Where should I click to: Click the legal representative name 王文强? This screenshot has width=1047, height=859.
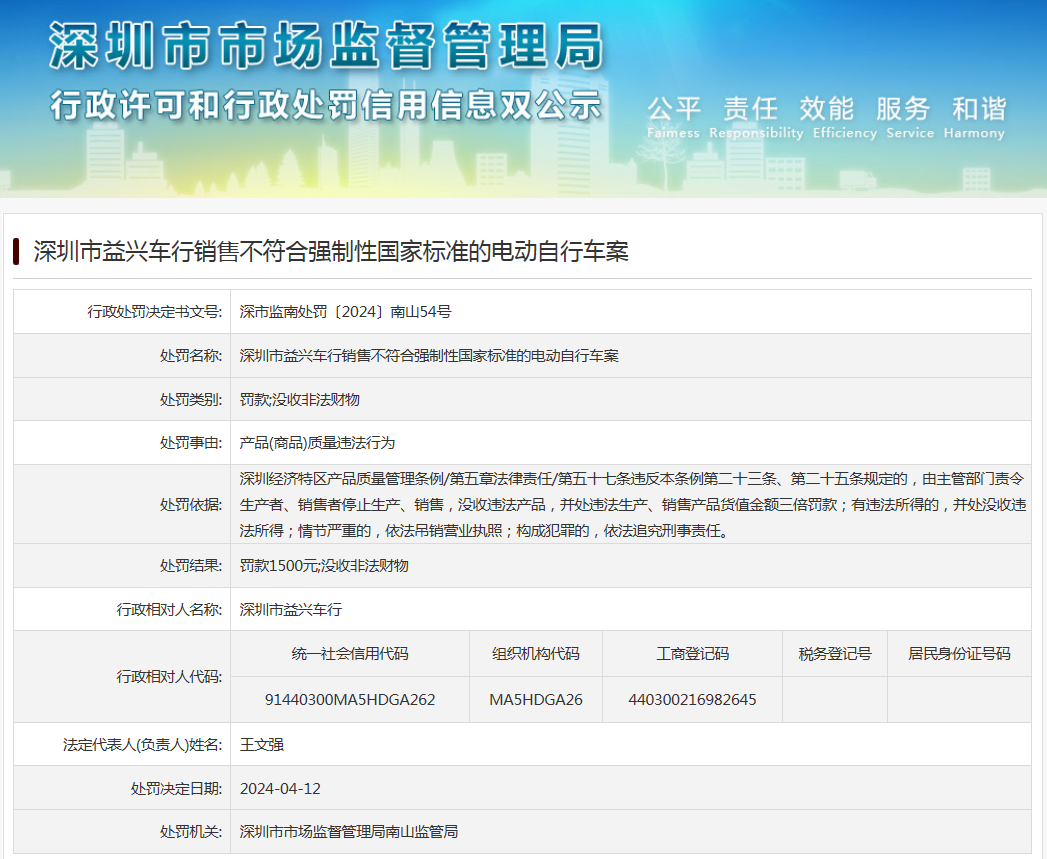point(262,745)
